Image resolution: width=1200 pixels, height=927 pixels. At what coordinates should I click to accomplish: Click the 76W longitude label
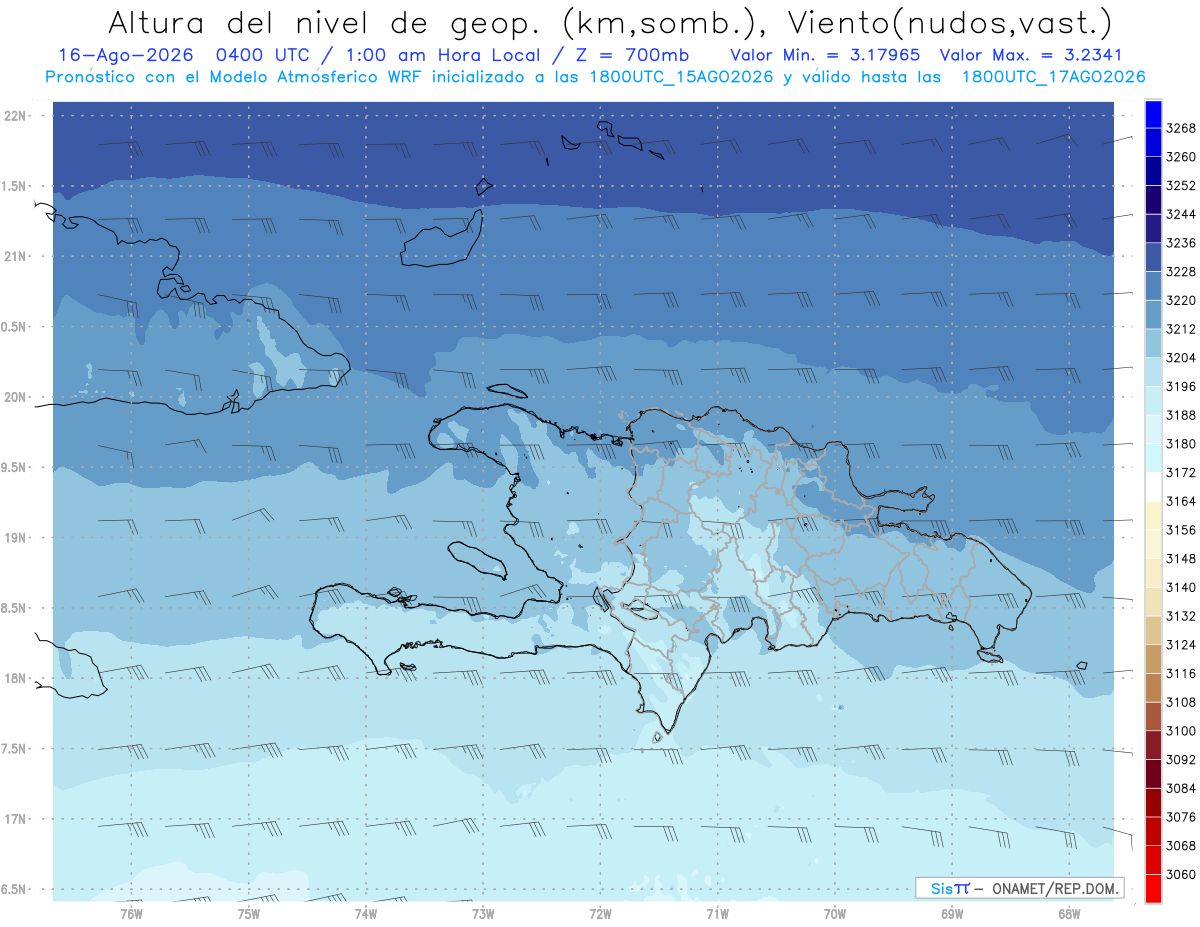point(131,913)
